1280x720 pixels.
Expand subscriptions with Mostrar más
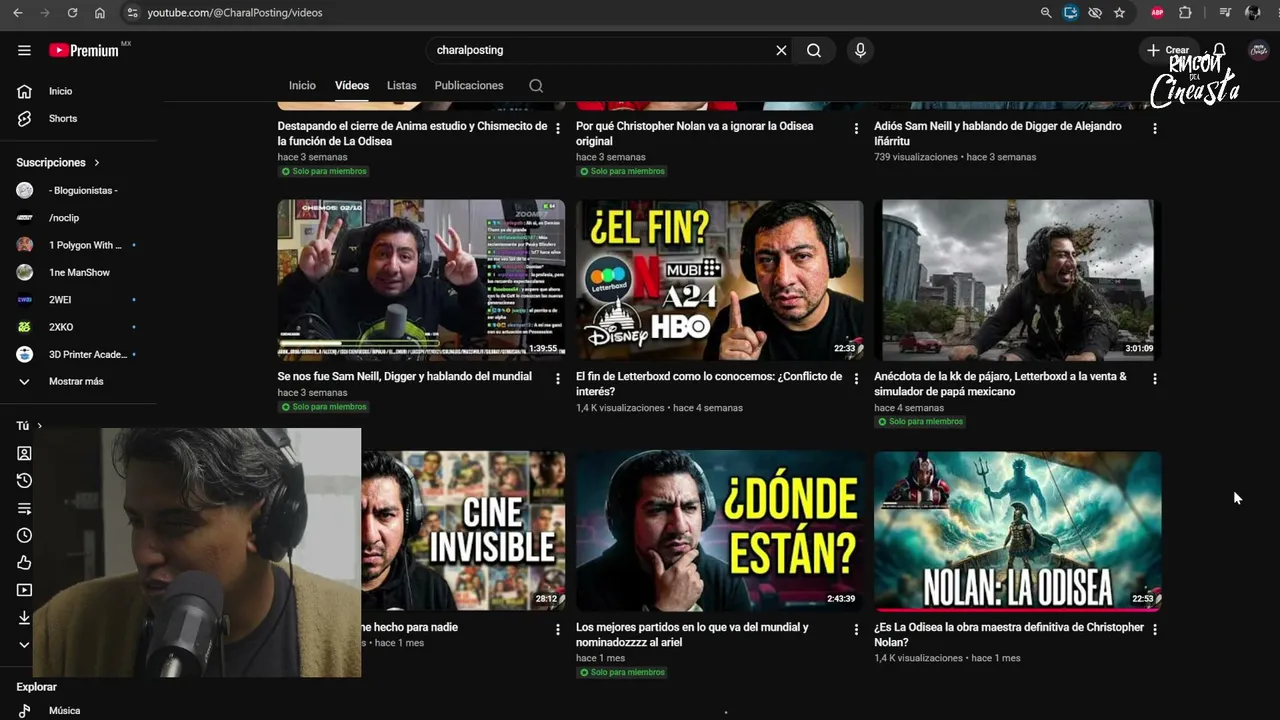pyautogui.click(x=78, y=381)
